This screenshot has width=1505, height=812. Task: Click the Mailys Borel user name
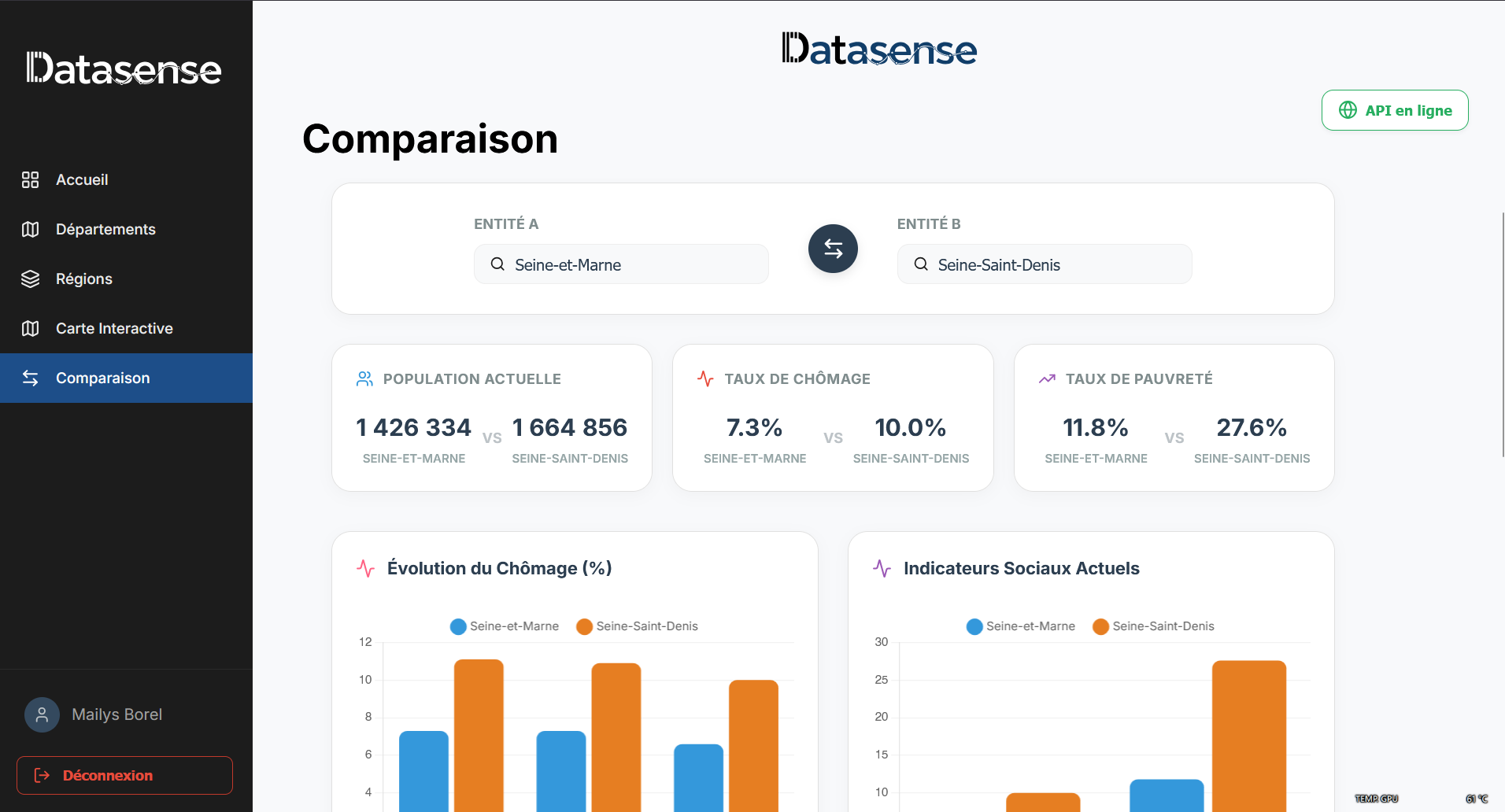(117, 714)
